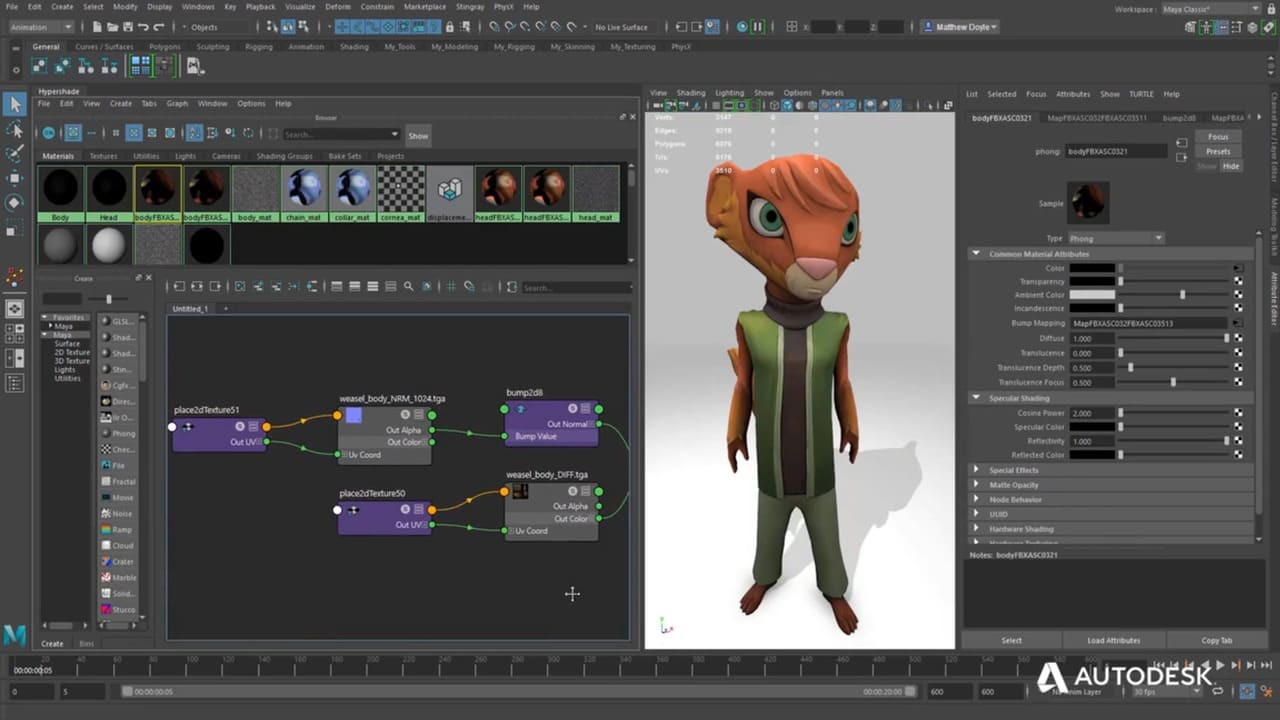Select the arrow Select tool in toolbox
Screen dimensions: 1280x720
tap(15, 104)
